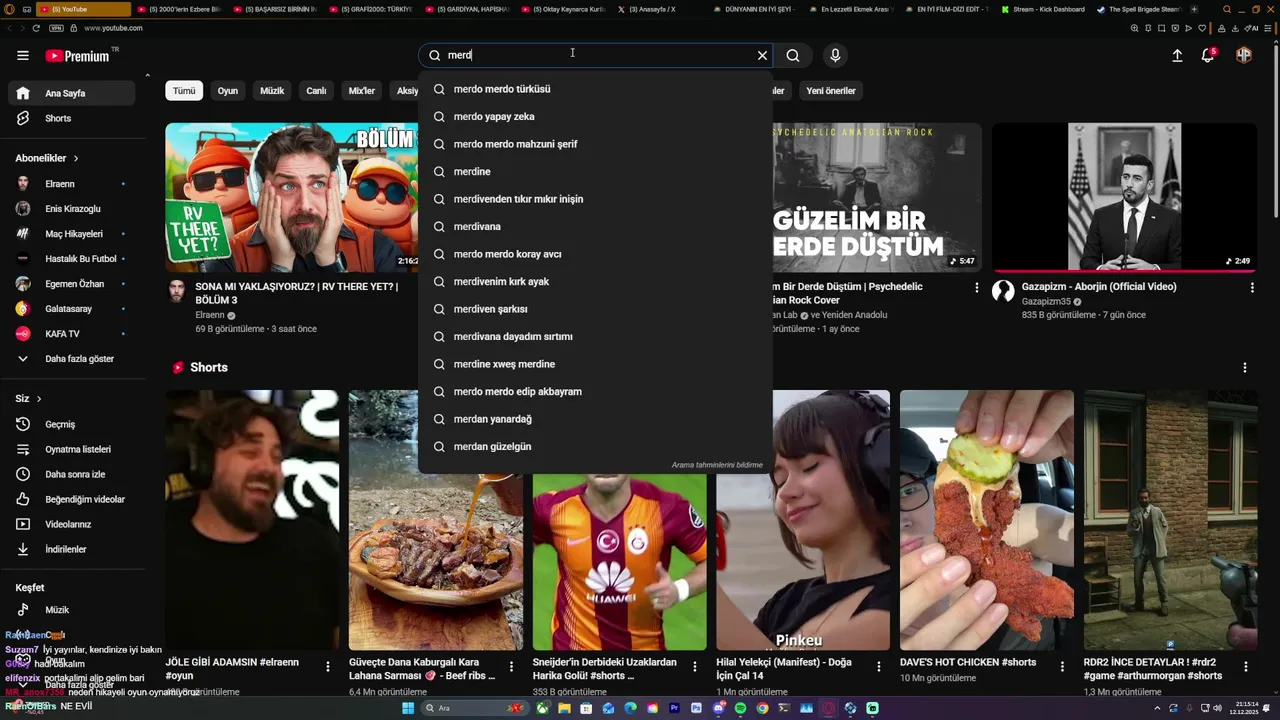Select Tümü filter chip
Image resolution: width=1280 pixels, height=720 pixels.
click(x=184, y=91)
